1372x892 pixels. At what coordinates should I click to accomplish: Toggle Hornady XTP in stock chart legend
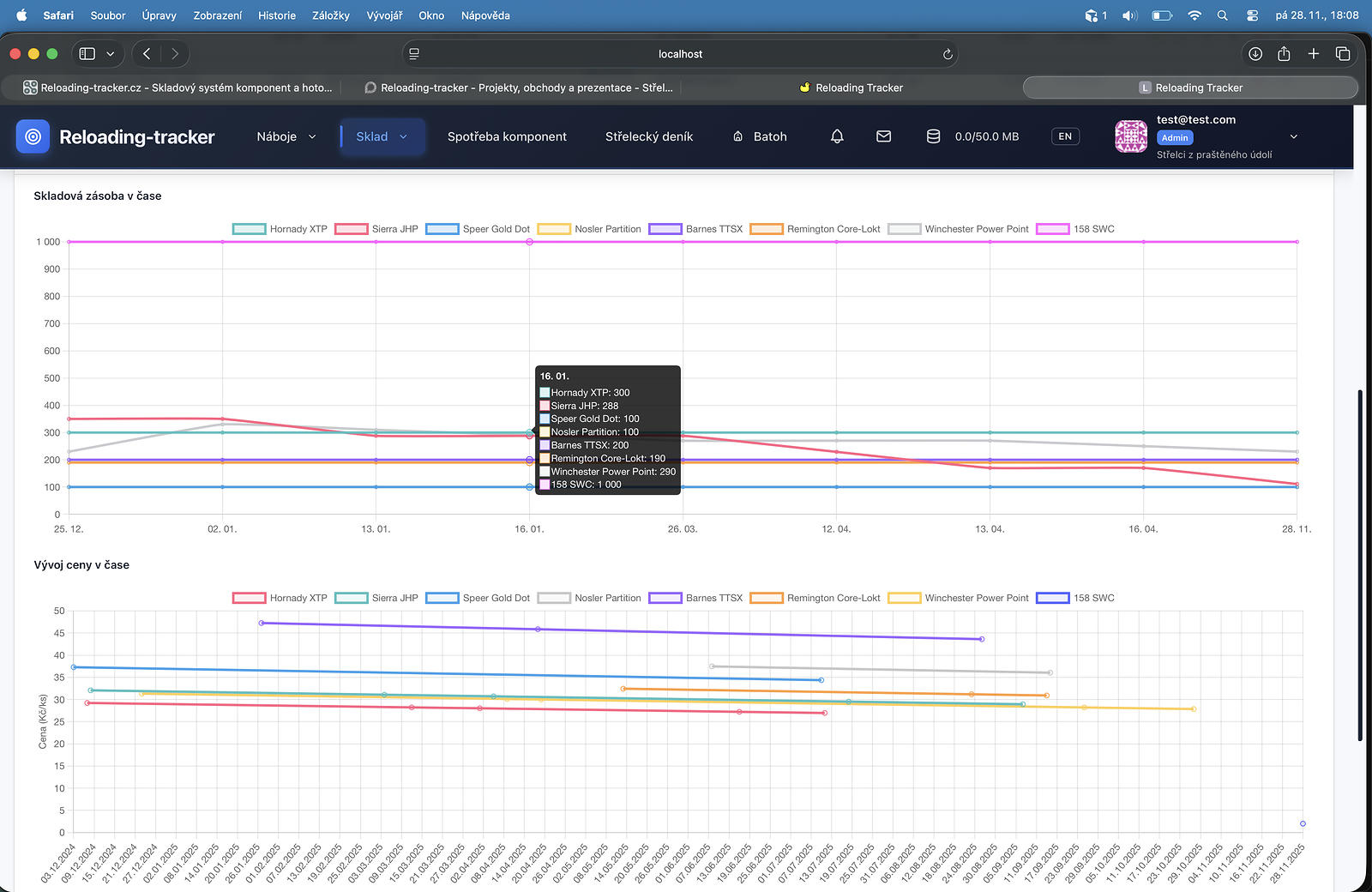click(x=298, y=229)
